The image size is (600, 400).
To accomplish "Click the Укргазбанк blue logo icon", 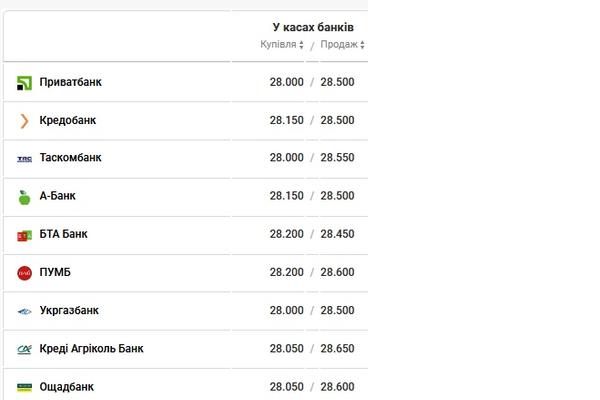I will click(x=24, y=312).
